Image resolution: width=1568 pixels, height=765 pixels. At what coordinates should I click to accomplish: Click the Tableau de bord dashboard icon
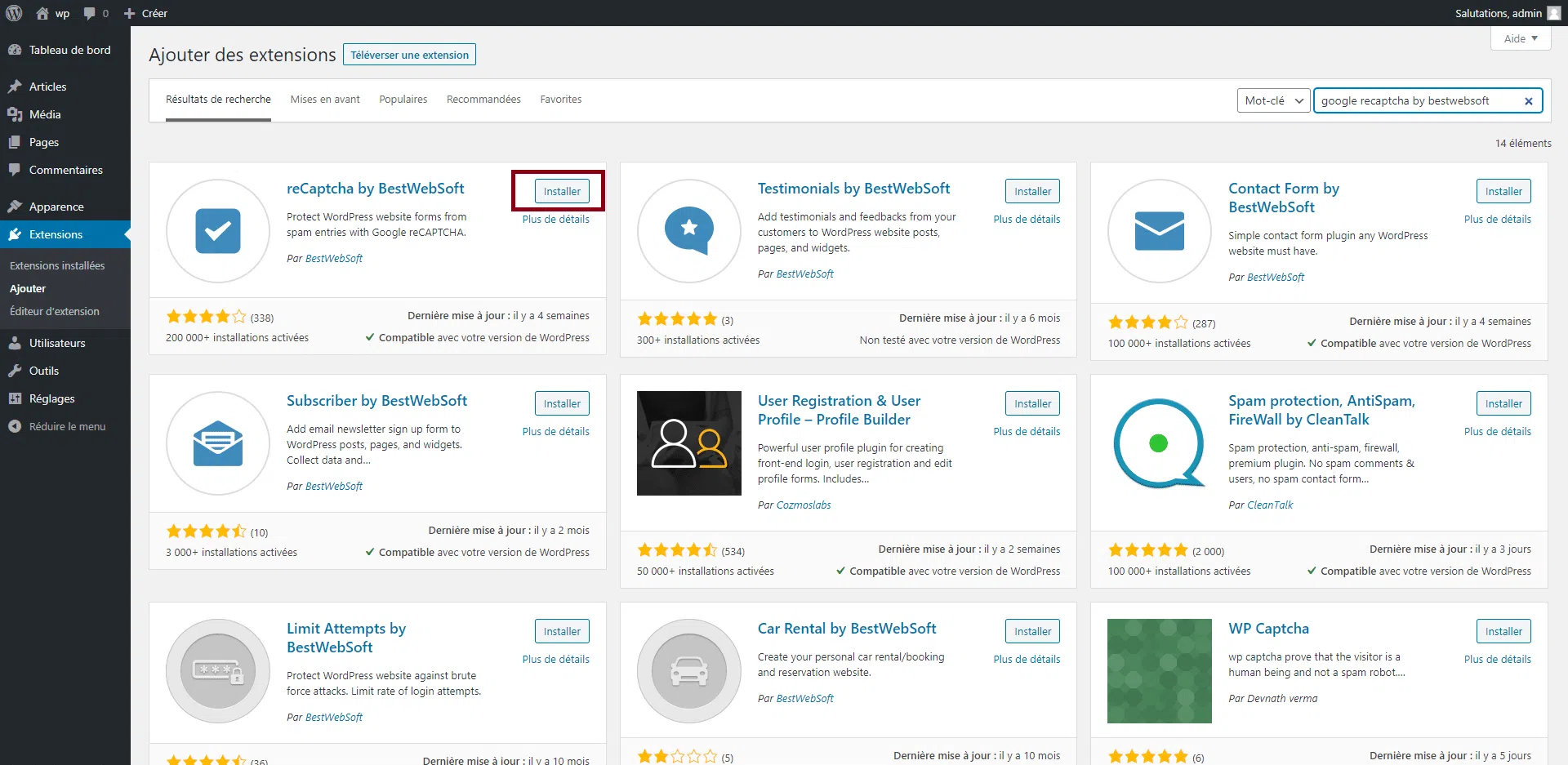coord(15,50)
